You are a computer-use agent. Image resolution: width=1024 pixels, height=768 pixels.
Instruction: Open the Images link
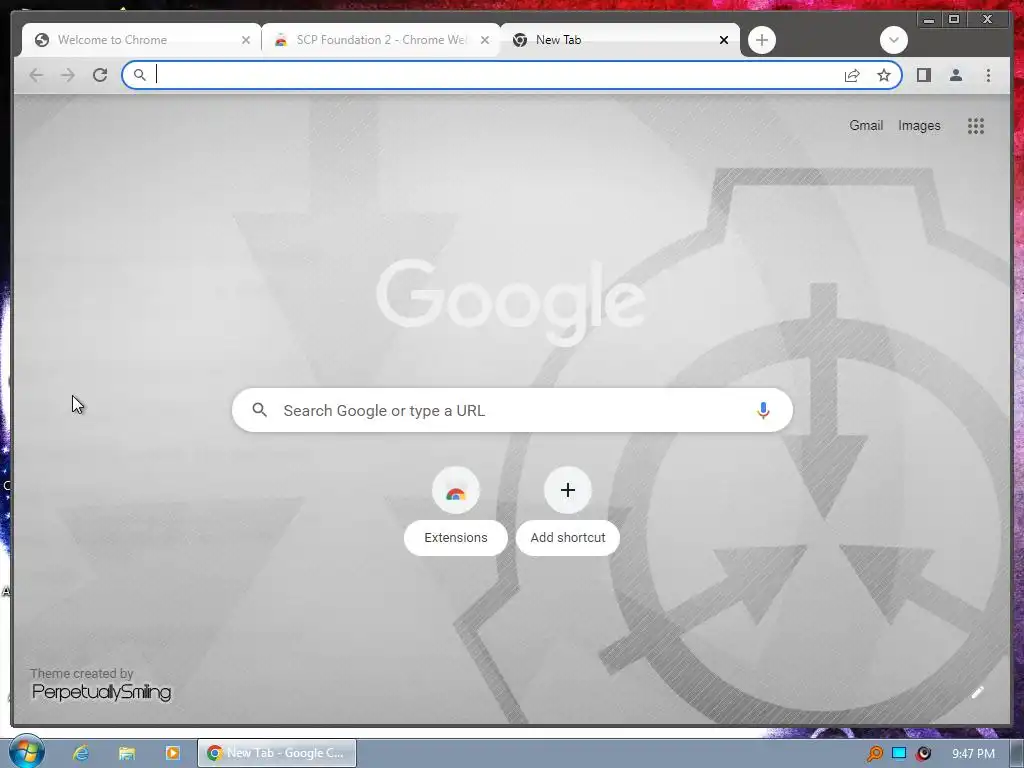point(919,125)
